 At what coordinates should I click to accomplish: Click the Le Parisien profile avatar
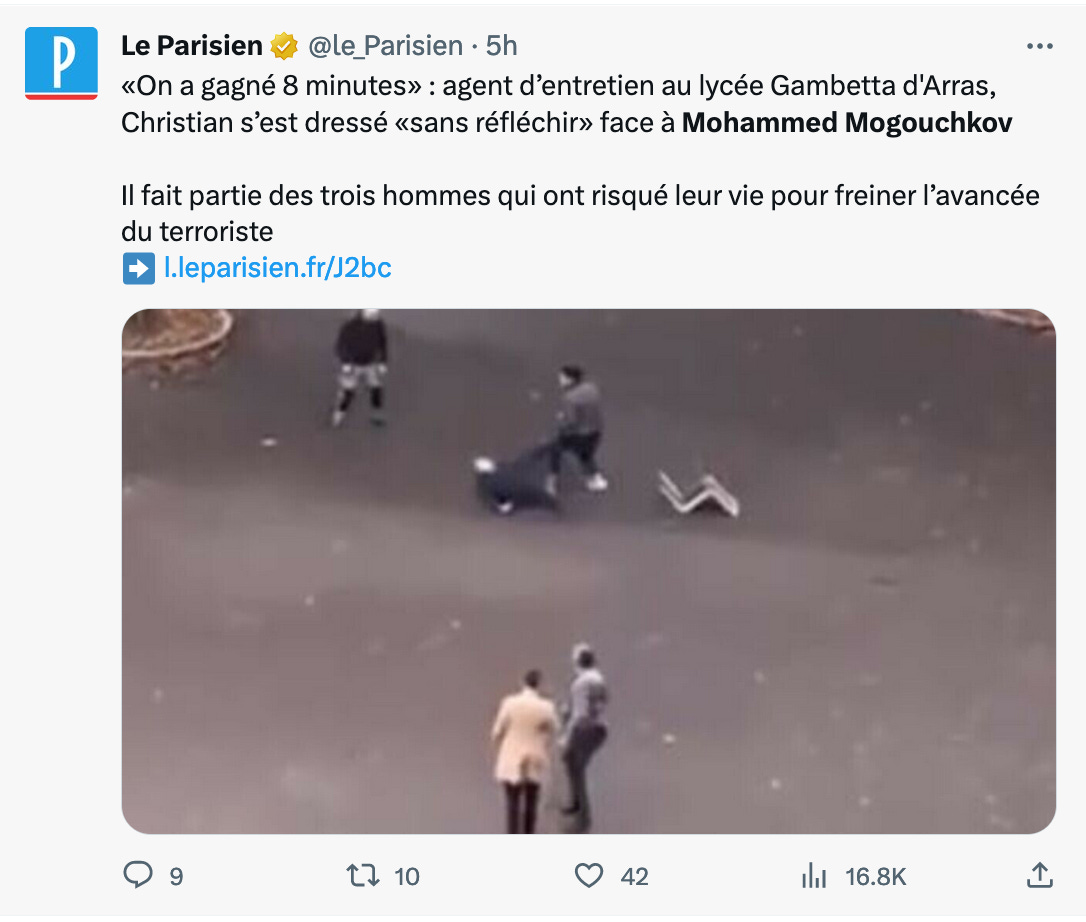click(x=61, y=63)
